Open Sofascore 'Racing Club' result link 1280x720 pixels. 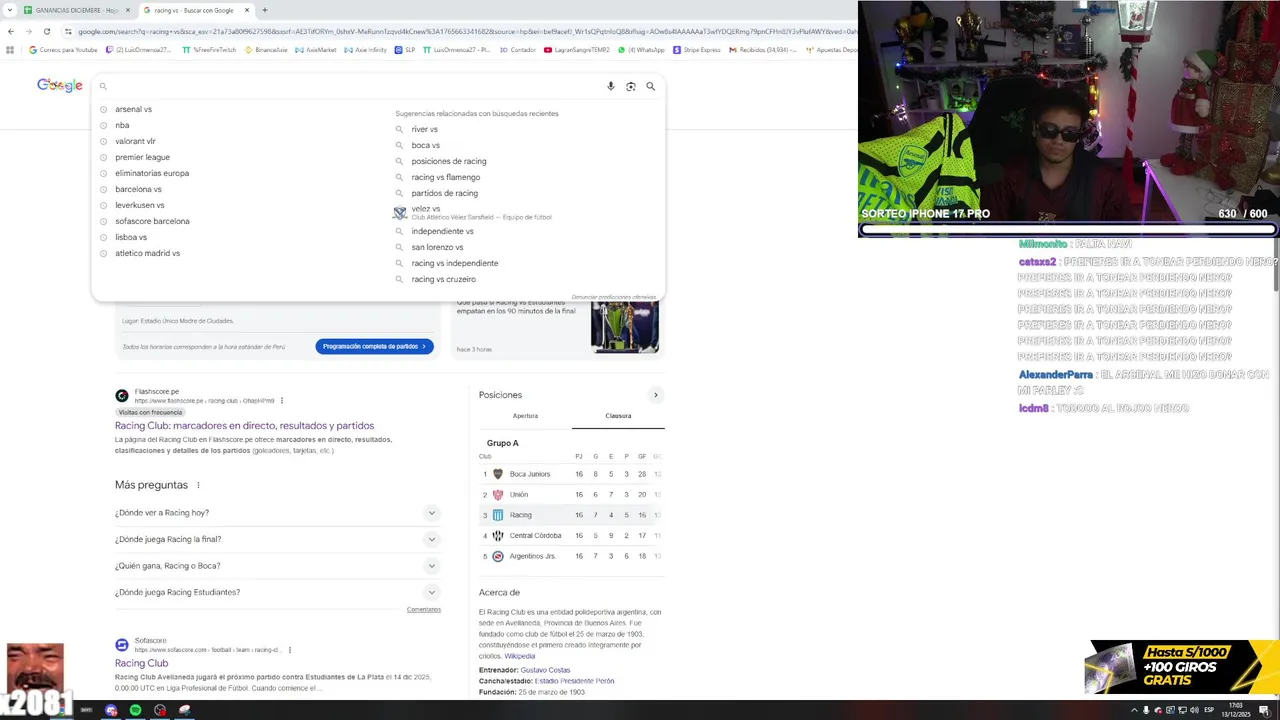[x=141, y=663]
